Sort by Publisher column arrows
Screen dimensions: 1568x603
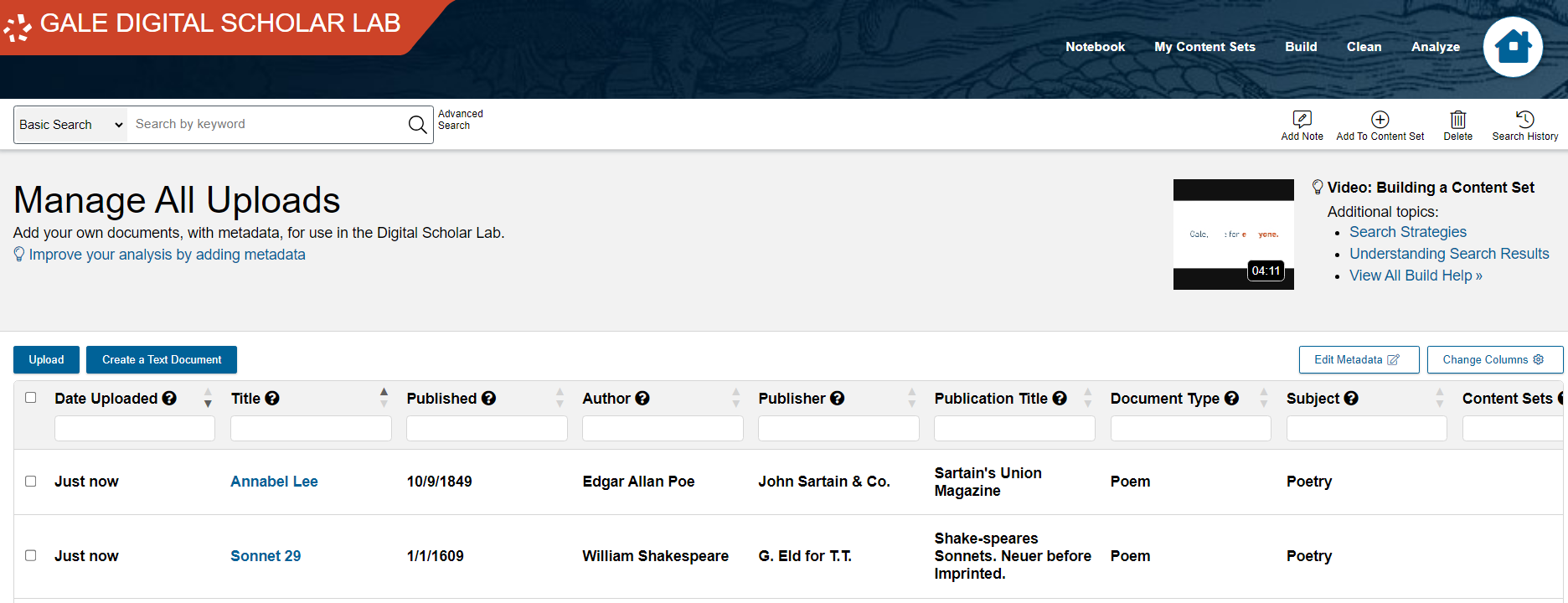[911, 398]
